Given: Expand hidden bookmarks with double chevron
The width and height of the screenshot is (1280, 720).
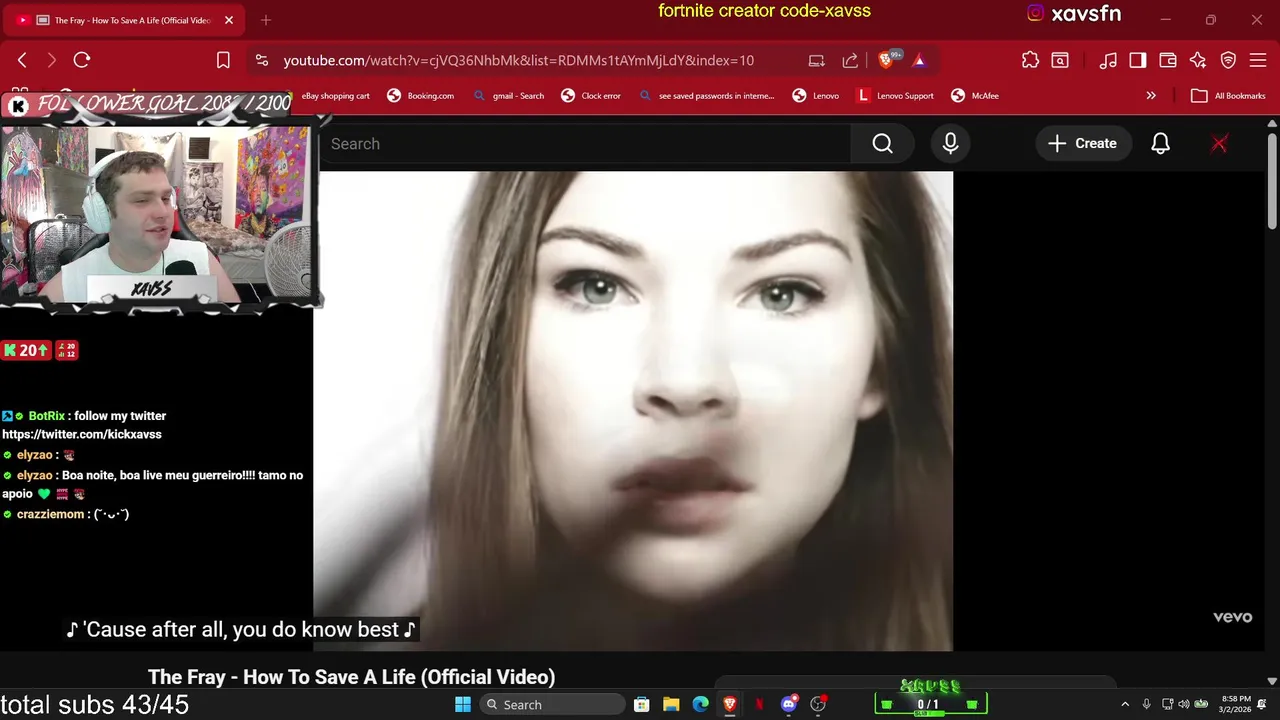Looking at the screenshot, I should [1151, 96].
